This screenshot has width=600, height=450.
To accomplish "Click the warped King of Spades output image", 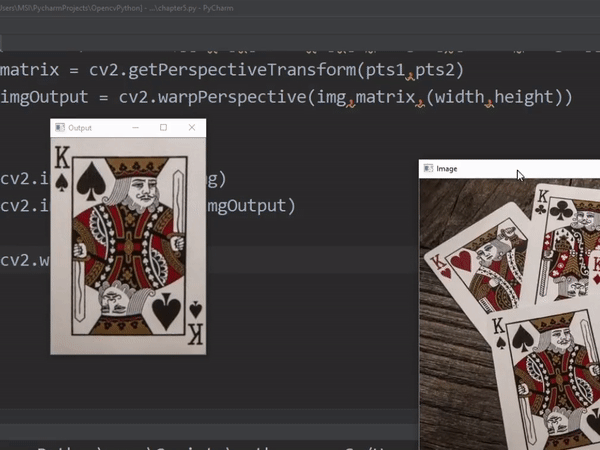I will pos(128,246).
